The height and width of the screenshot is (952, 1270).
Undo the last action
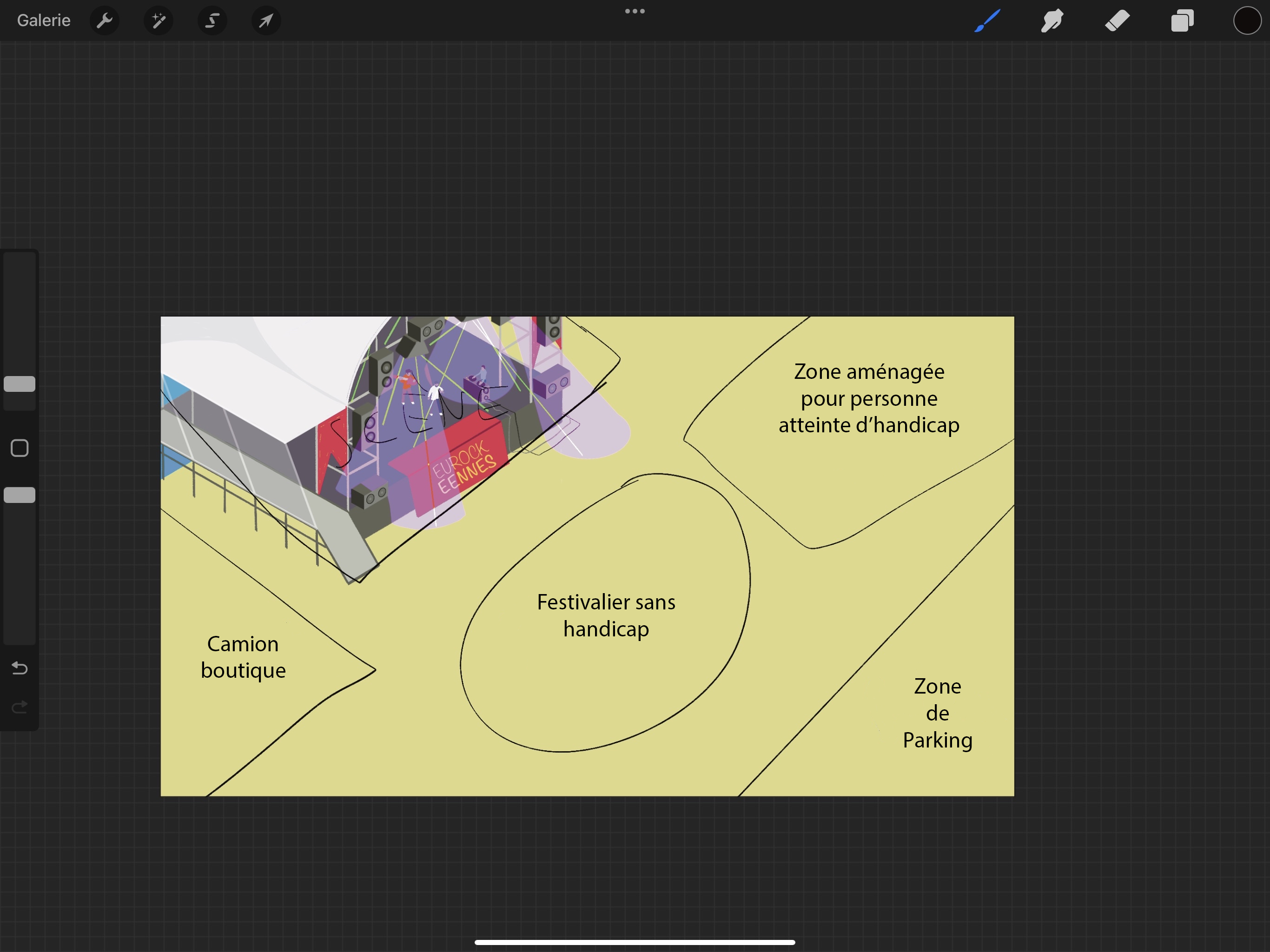click(20, 668)
